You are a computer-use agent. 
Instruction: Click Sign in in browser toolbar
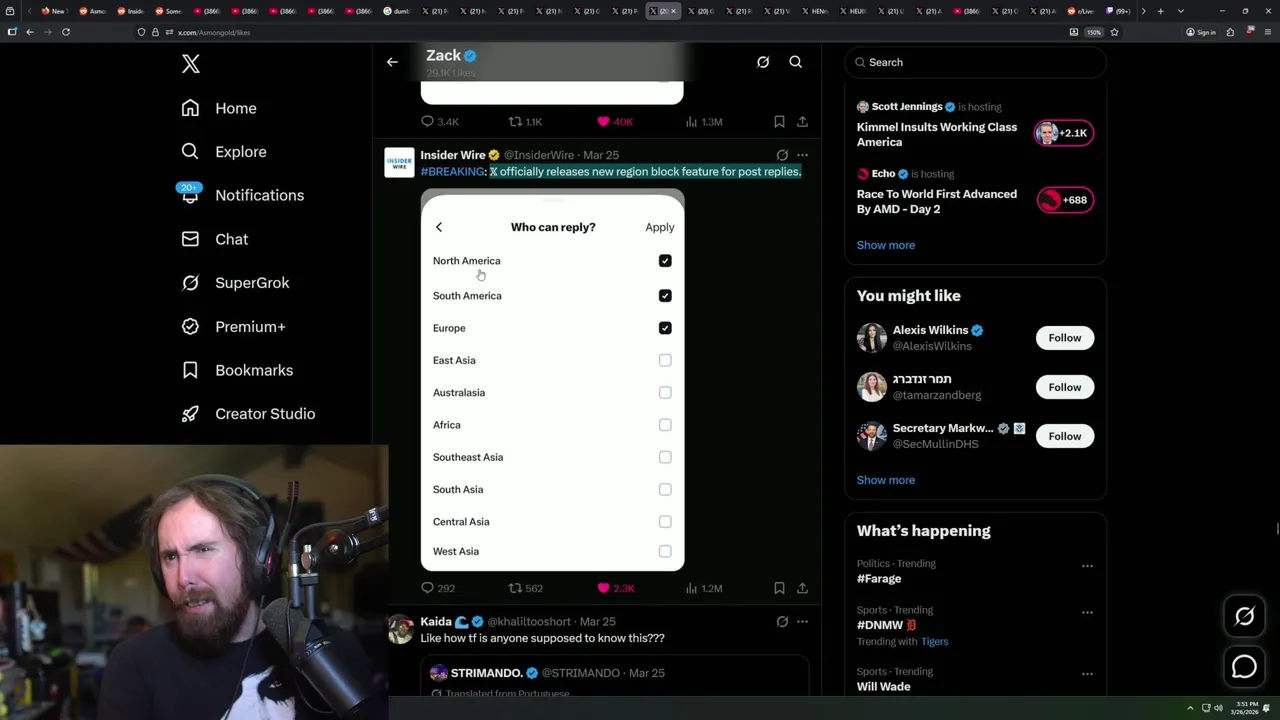[1201, 32]
